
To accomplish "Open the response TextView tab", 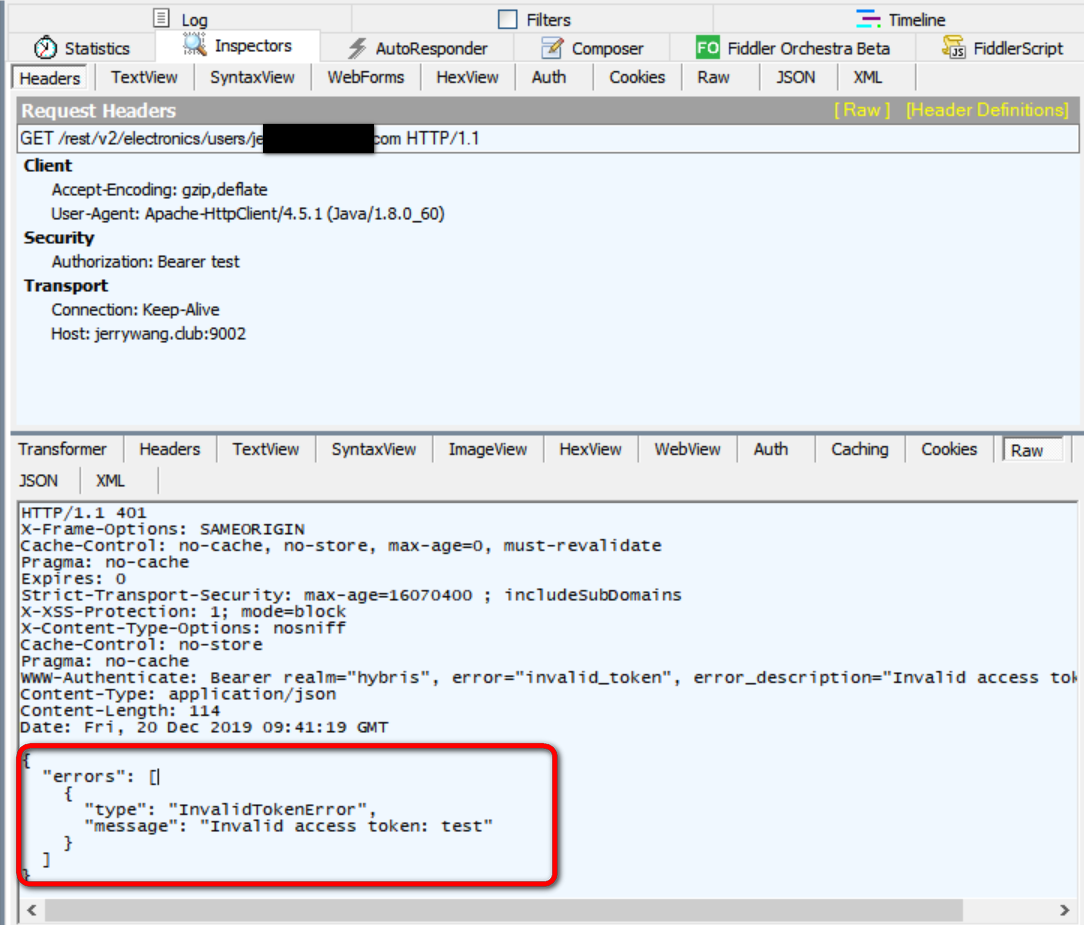I will [266, 449].
